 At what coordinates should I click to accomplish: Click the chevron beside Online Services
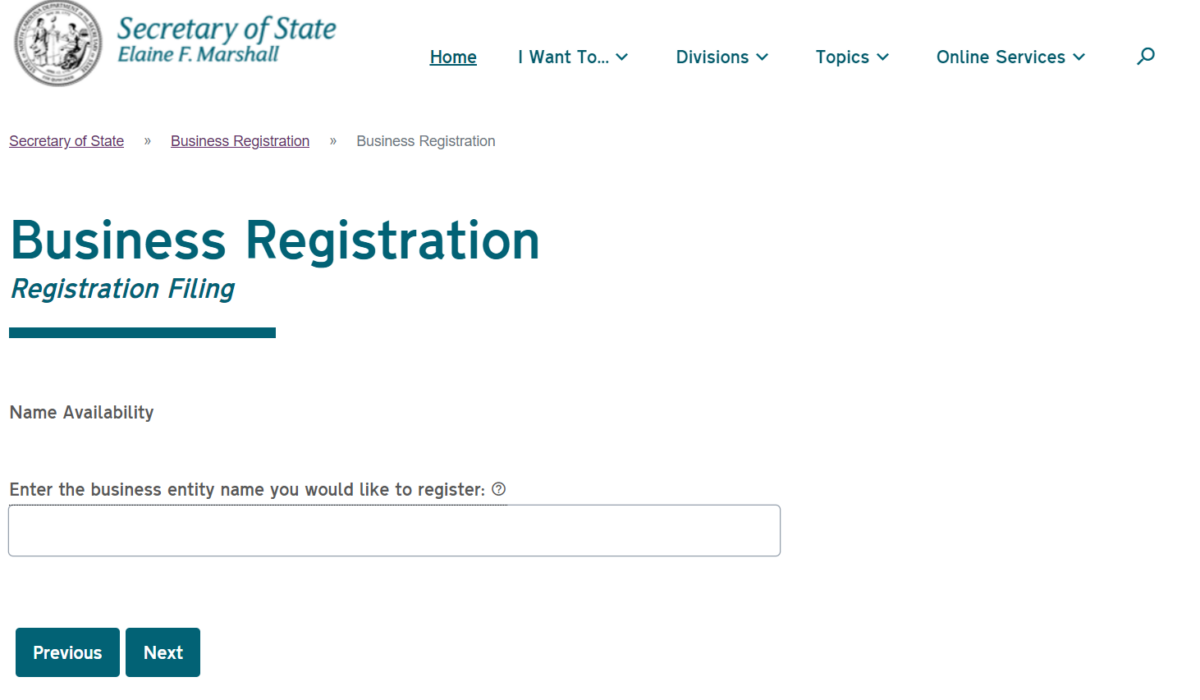tap(1081, 57)
